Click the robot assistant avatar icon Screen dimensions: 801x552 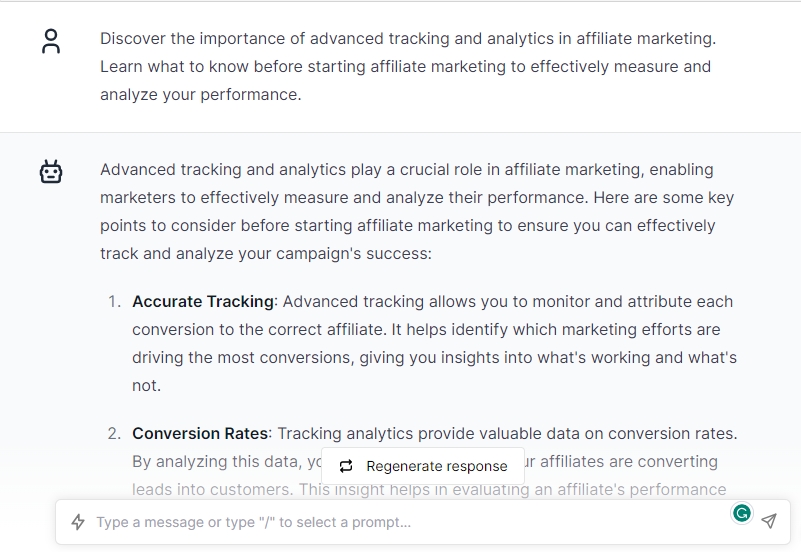pos(51,172)
